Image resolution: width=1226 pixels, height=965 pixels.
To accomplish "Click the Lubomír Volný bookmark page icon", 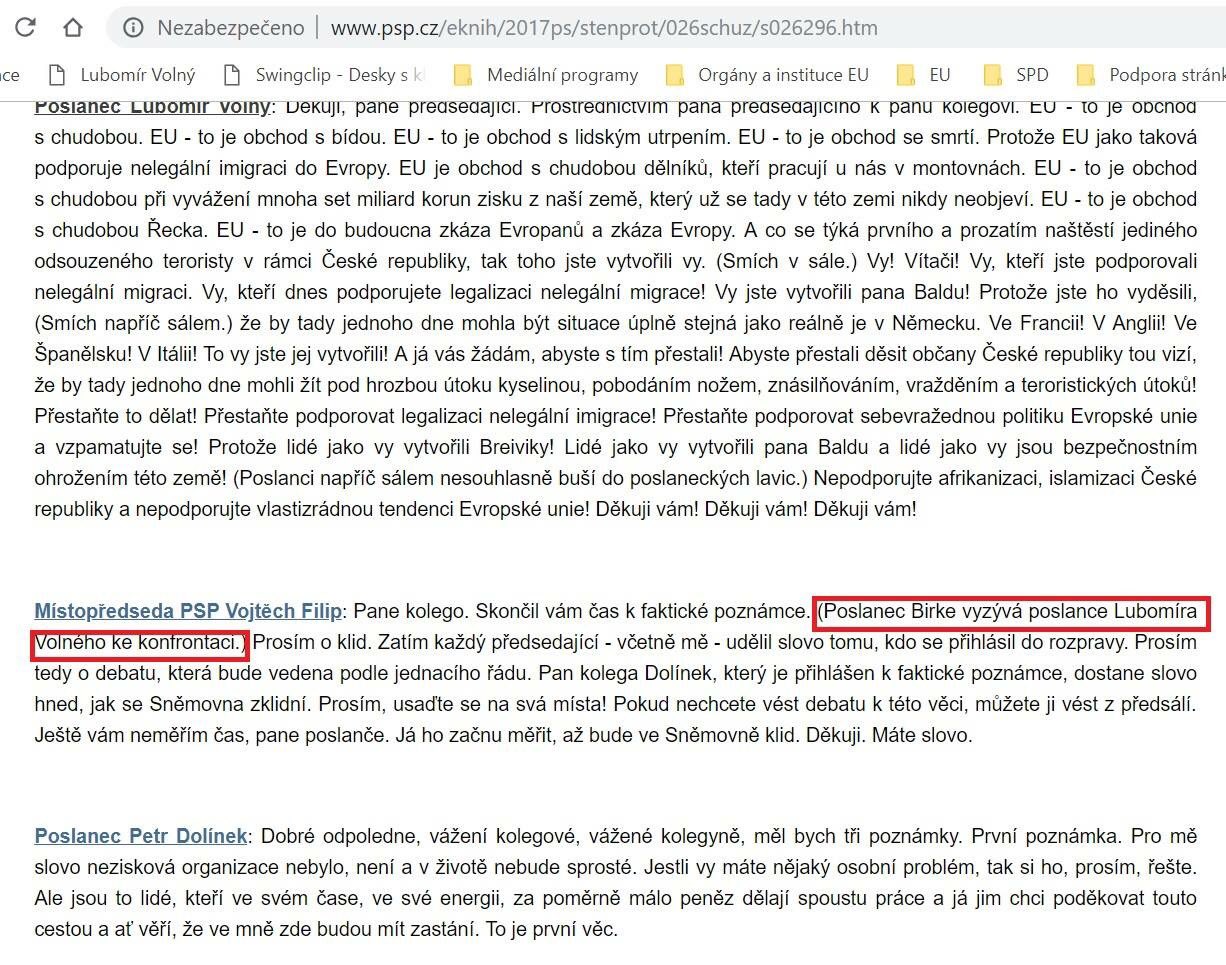I will coord(57,75).
